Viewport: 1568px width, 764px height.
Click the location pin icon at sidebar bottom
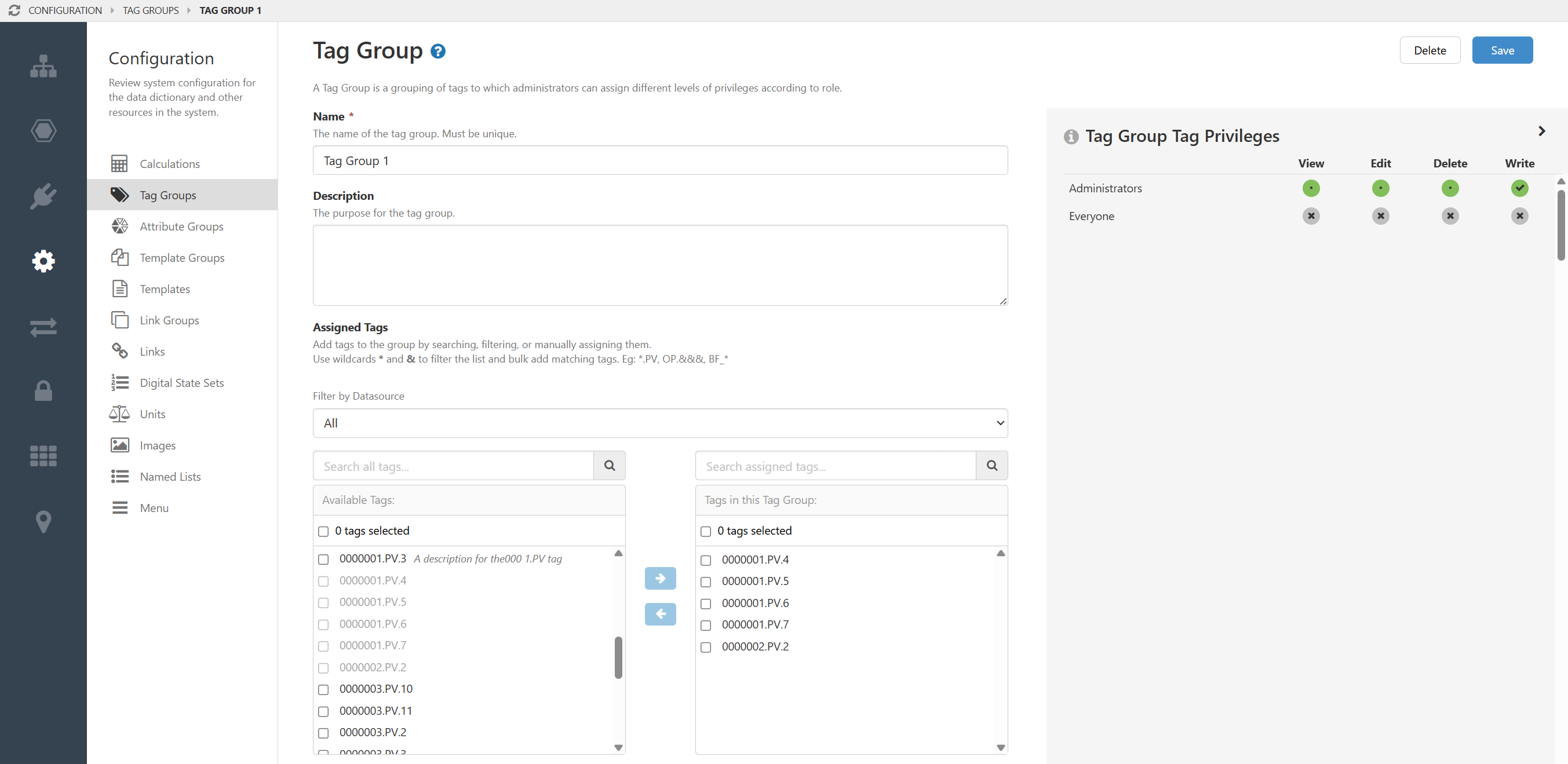coord(43,522)
